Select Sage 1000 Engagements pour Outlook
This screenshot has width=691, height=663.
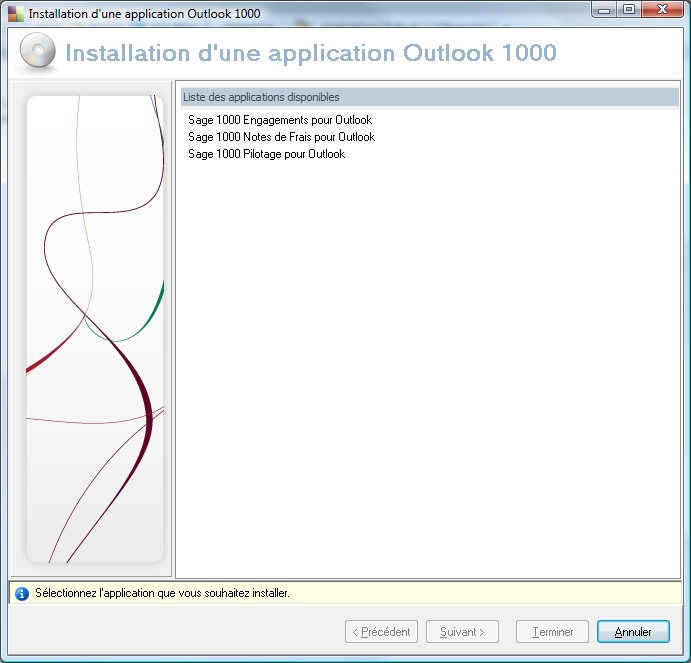point(280,120)
